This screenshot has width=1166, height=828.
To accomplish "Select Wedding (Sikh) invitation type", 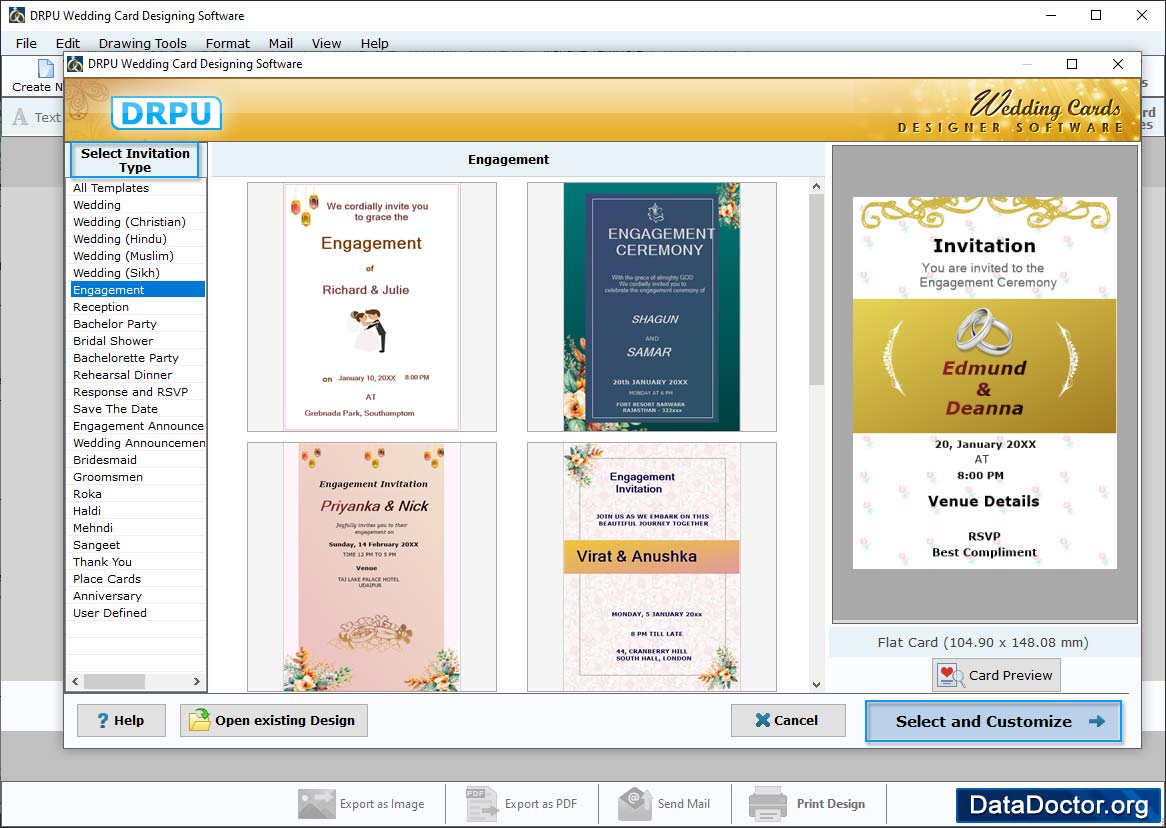I will [x=138, y=273].
